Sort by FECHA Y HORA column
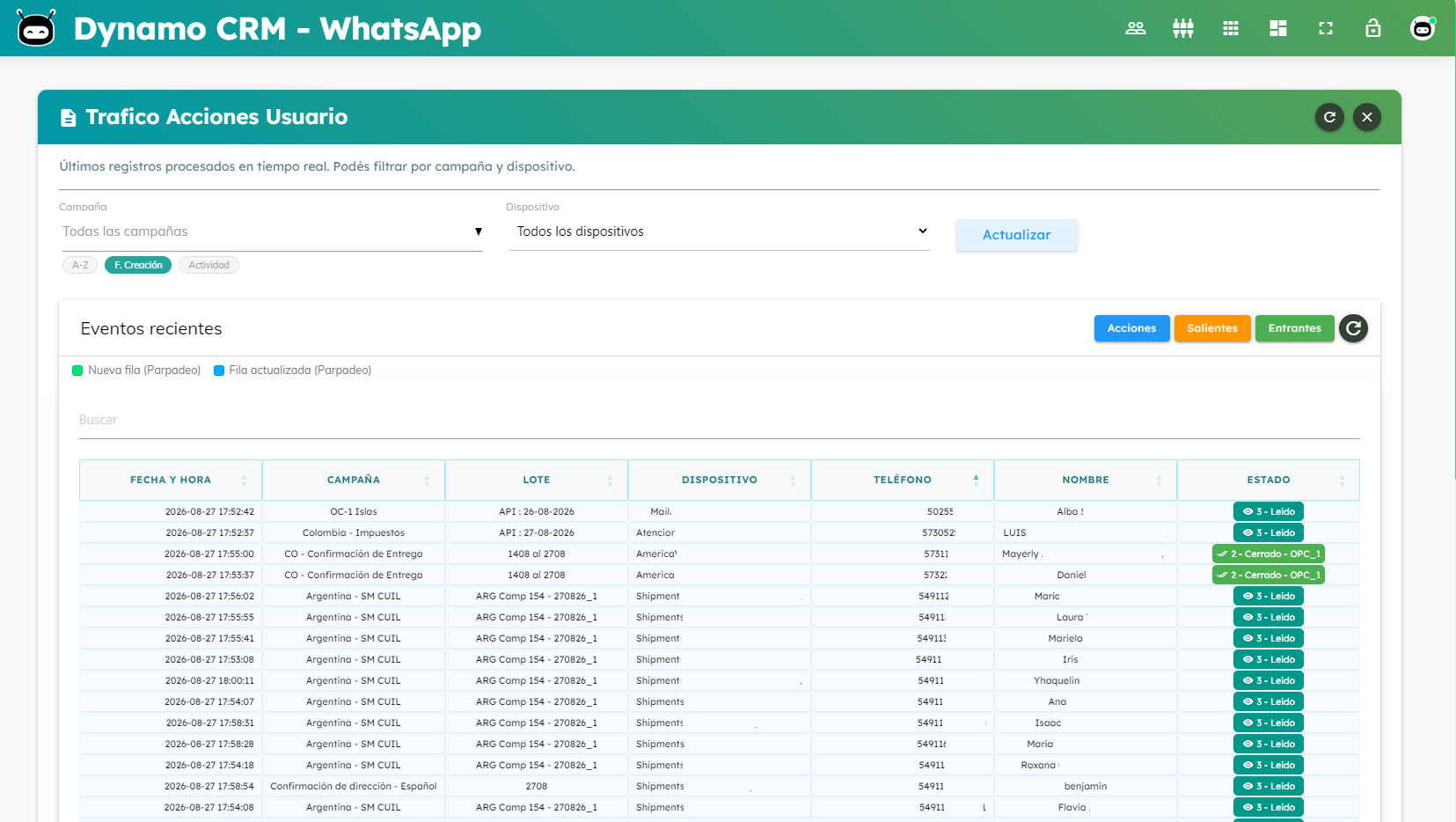Screen dimensions: 1456x822 pyautogui.click(x=171, y=480)
